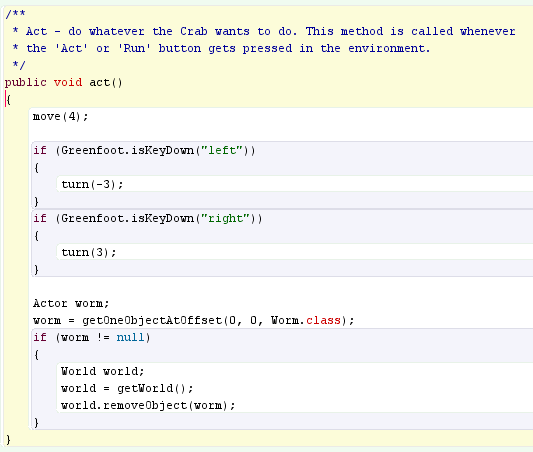Click the '/**' comment opening line
Viewport: 533px width, 452px height.
click(x=16, y=14)
